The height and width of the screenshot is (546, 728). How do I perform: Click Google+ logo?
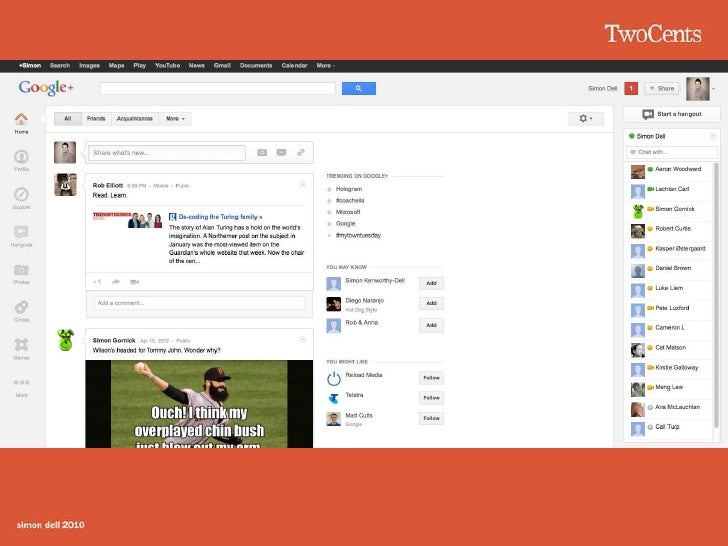(46, 87)
